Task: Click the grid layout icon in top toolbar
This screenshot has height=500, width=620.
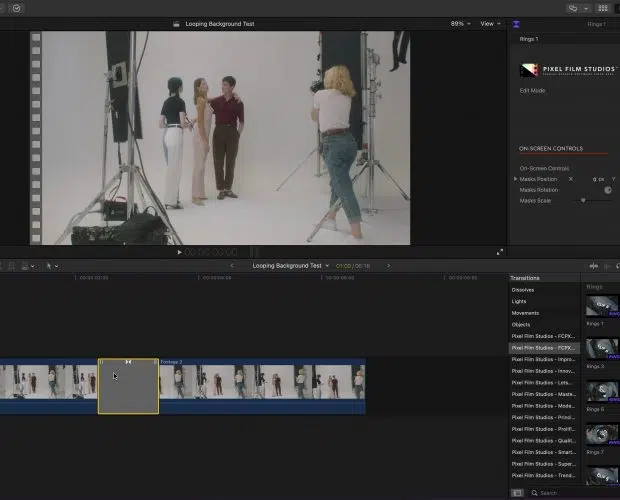Action: pos(603,8)
